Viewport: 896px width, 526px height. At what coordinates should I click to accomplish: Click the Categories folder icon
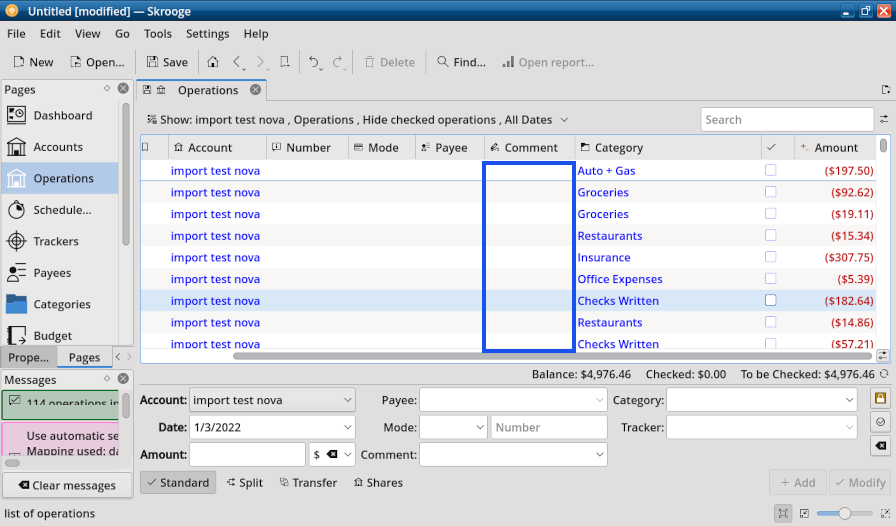click(17, 304)
